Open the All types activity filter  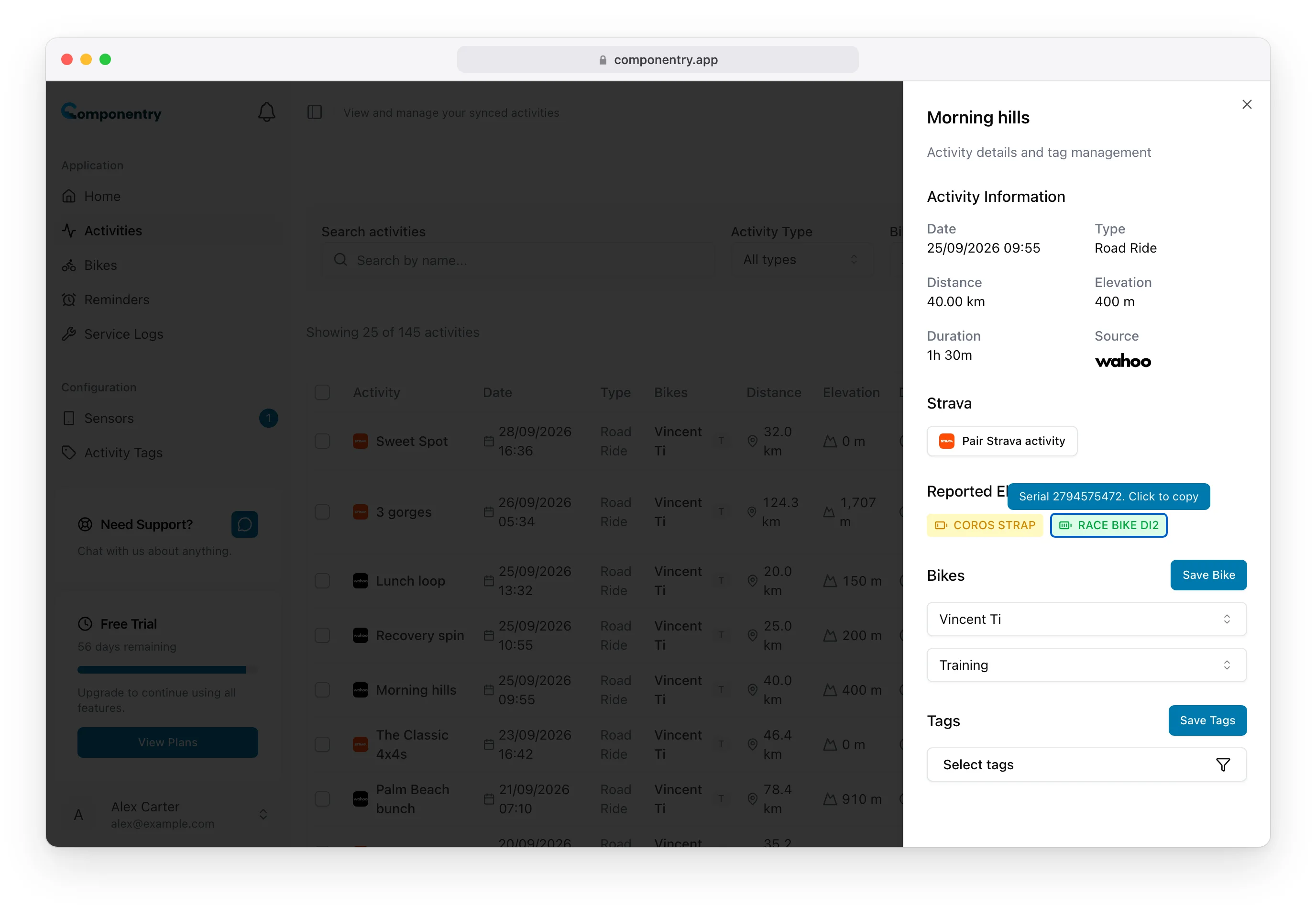click(x=801, y=260)
